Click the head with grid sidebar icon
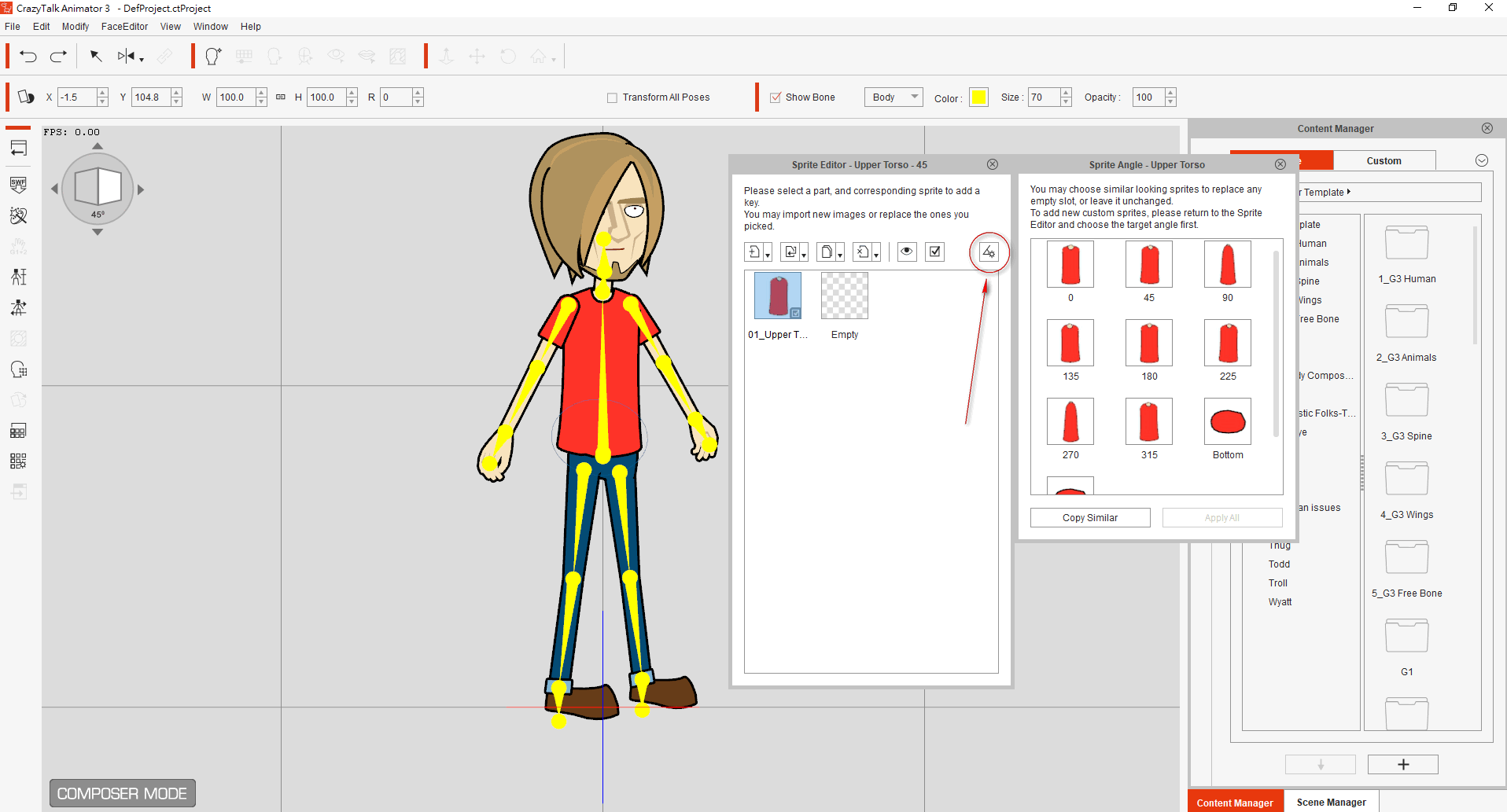 click(x=19, y=369)
